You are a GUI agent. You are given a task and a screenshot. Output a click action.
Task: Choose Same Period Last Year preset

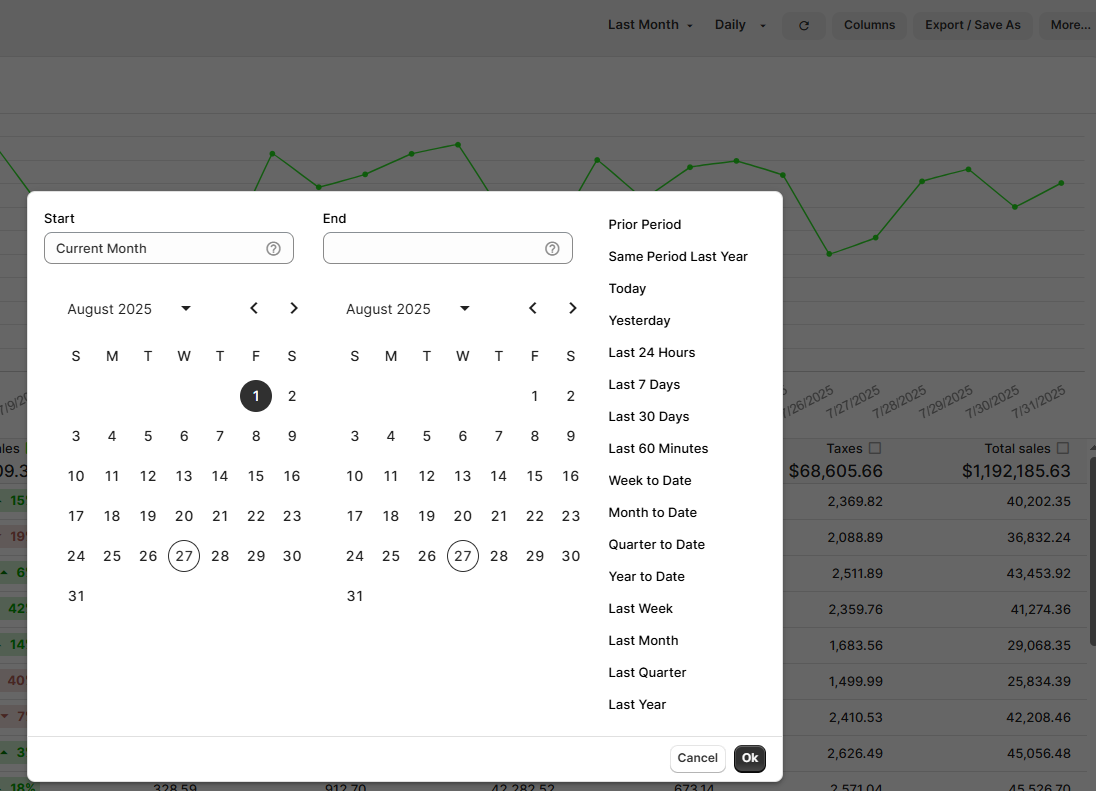pyautogui.click(x=678, y=257)
